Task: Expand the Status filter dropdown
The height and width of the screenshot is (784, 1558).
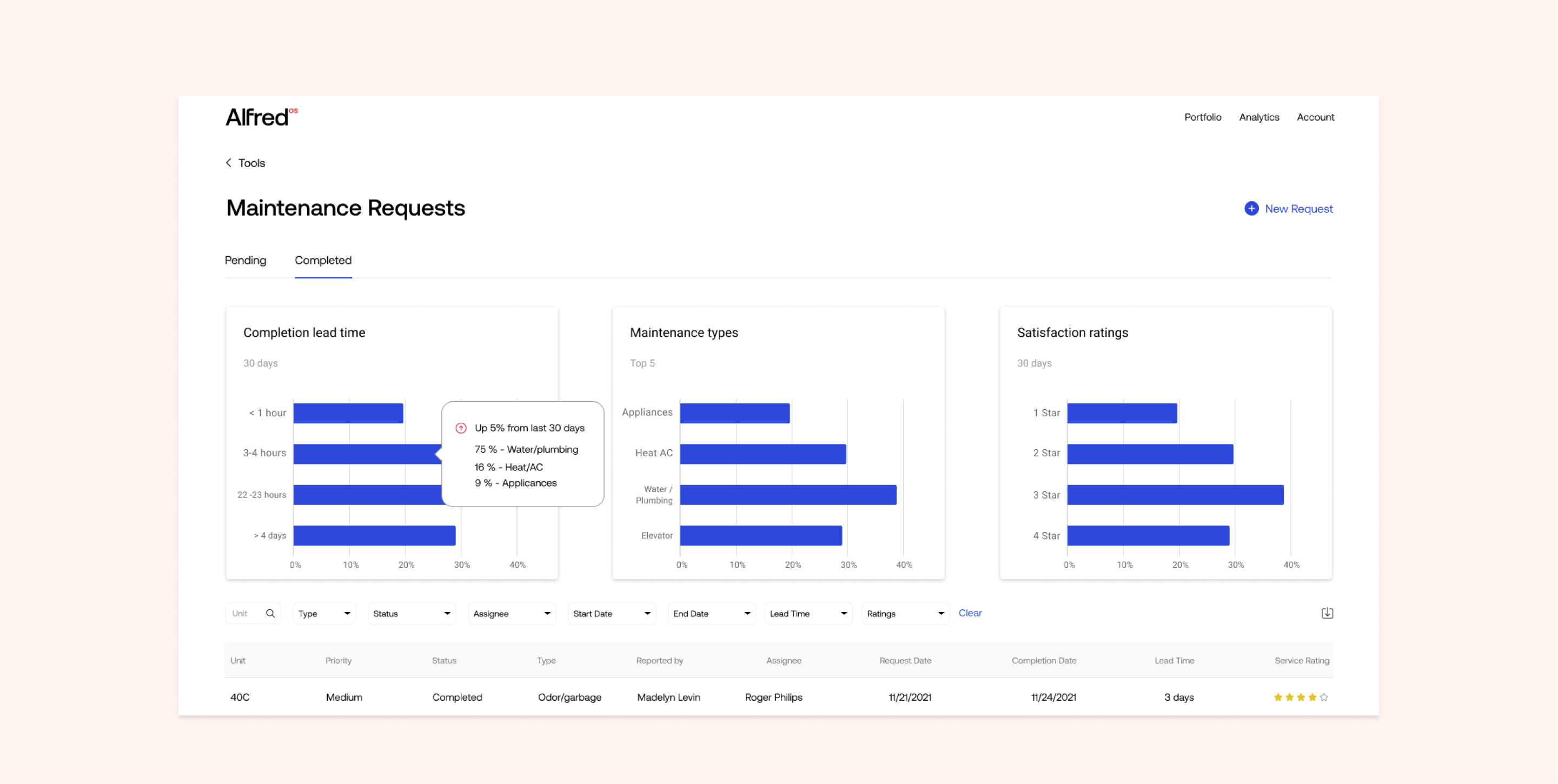Action: (x=412, y=613)
